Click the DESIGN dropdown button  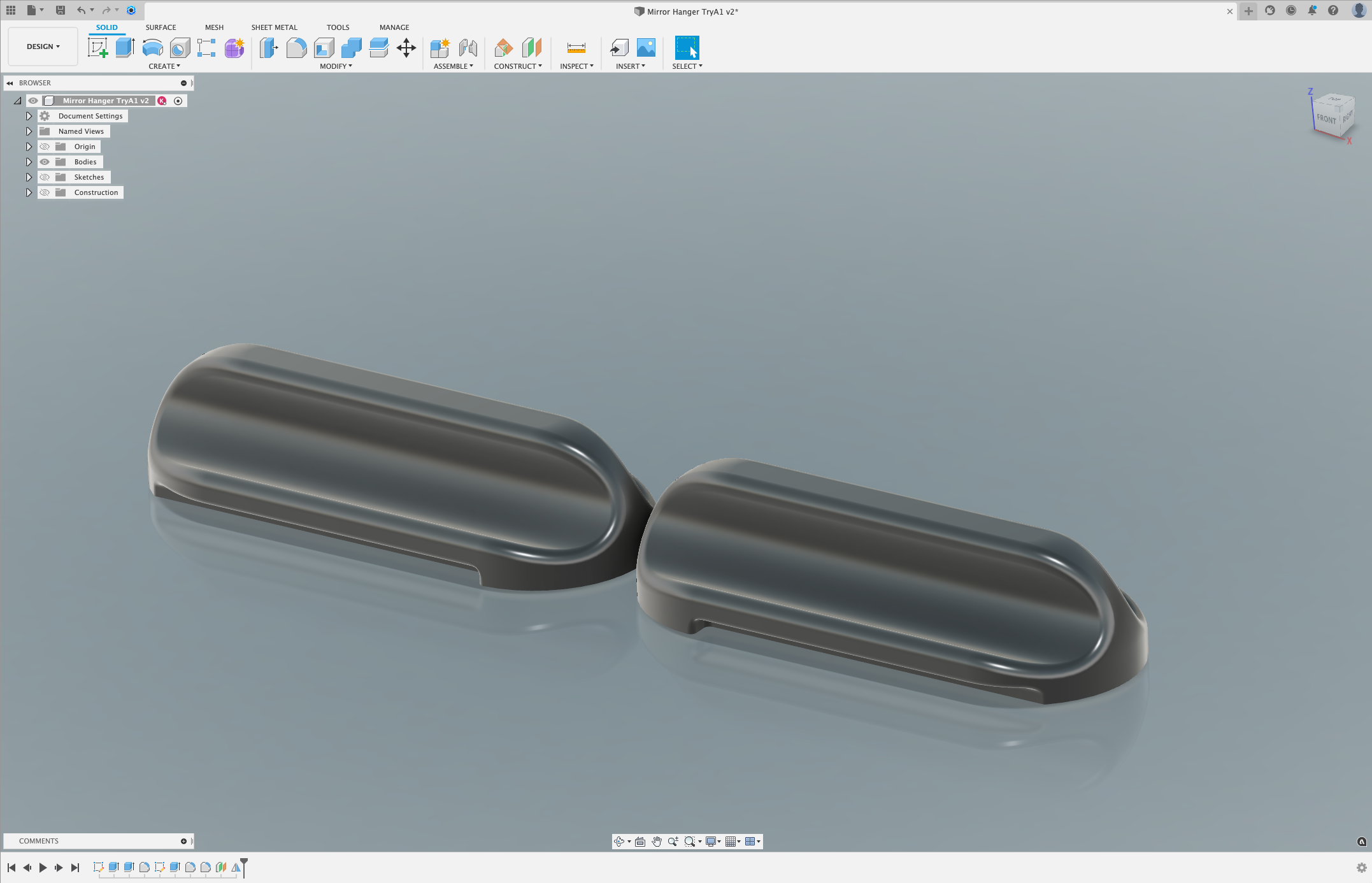tap(42, 46)
